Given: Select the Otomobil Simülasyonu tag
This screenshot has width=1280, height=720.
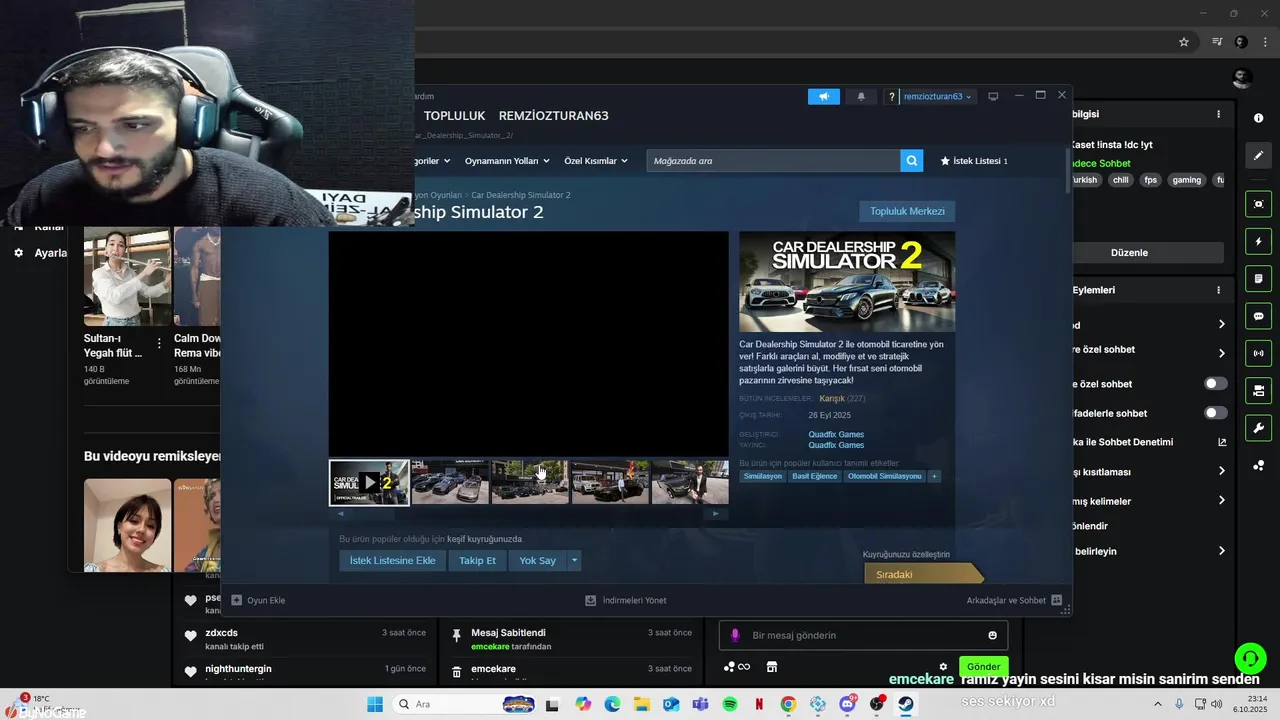Looking at the screenshot, I should pos(884,476).
